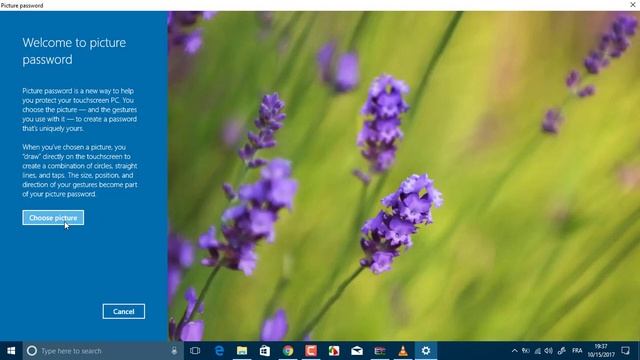Close the Picture password window
The width and height of the screenshot is (640, 360).
(x=633, y=5)
